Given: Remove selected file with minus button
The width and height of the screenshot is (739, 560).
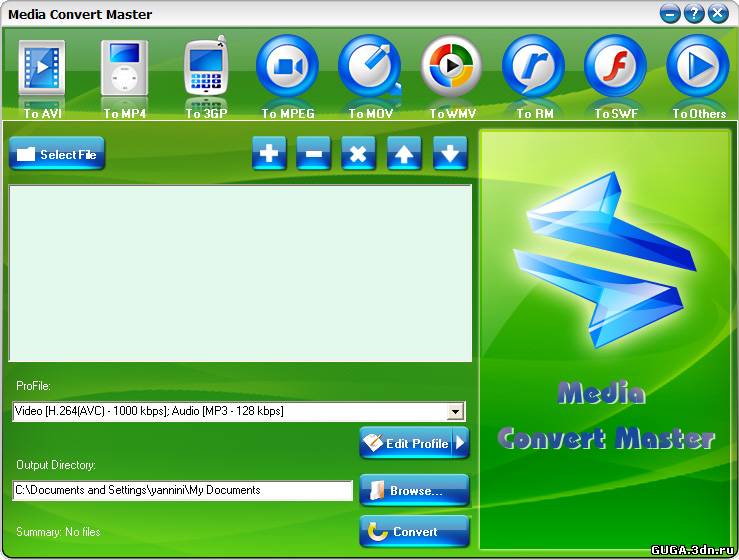Looking at the screenshot, I should click(313, 153).
